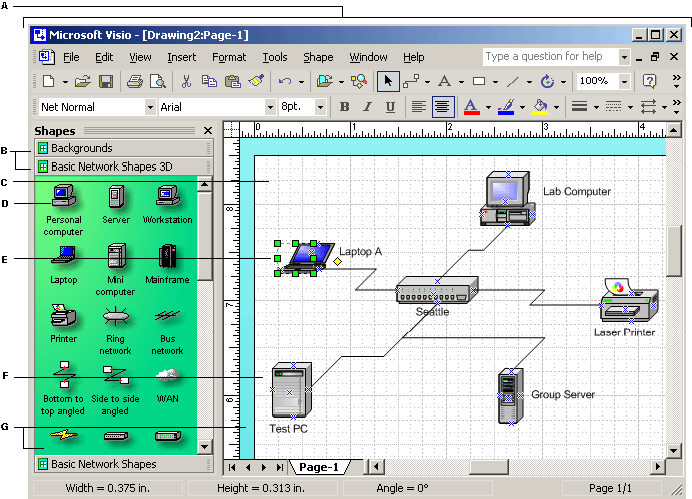Pick the Workstation stencil shape
Viewport: 692px width, 499px height.
click(x=168, y=196)
